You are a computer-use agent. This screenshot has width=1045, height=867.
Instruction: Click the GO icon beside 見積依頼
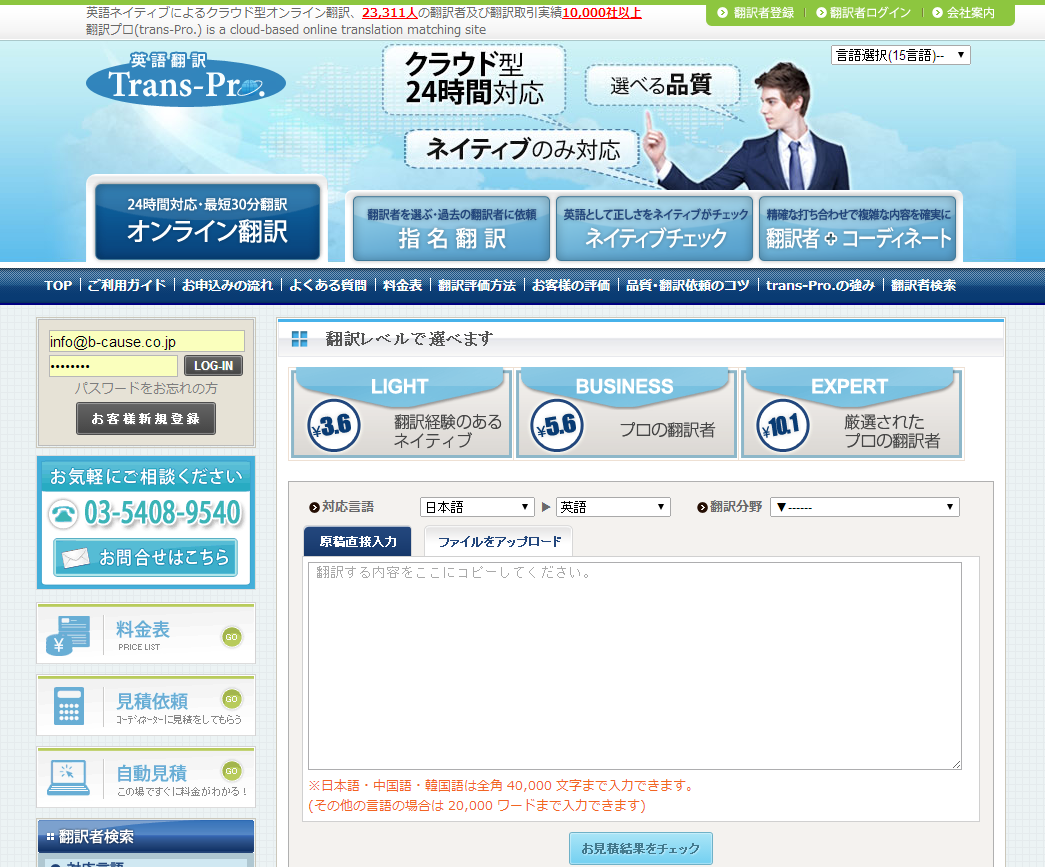231,698
